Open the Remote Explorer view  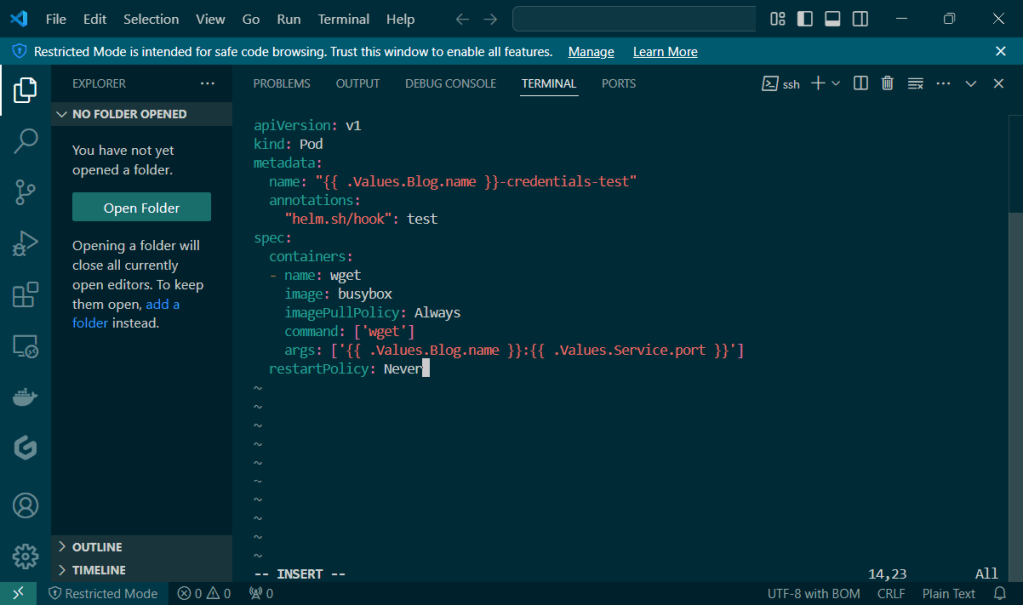25,347
